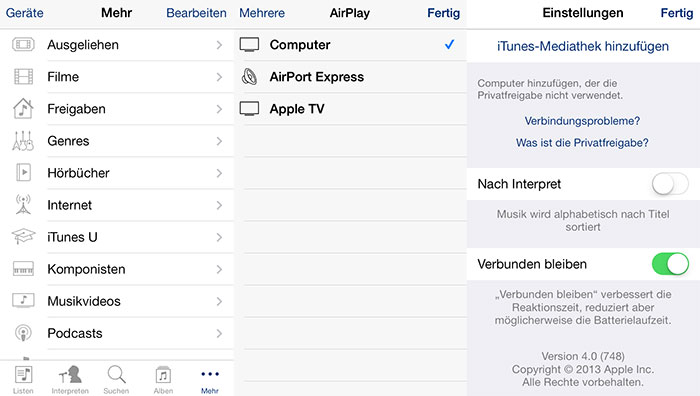
Task: Tap the Podcasts icon
Action: [x=23, y=333]
